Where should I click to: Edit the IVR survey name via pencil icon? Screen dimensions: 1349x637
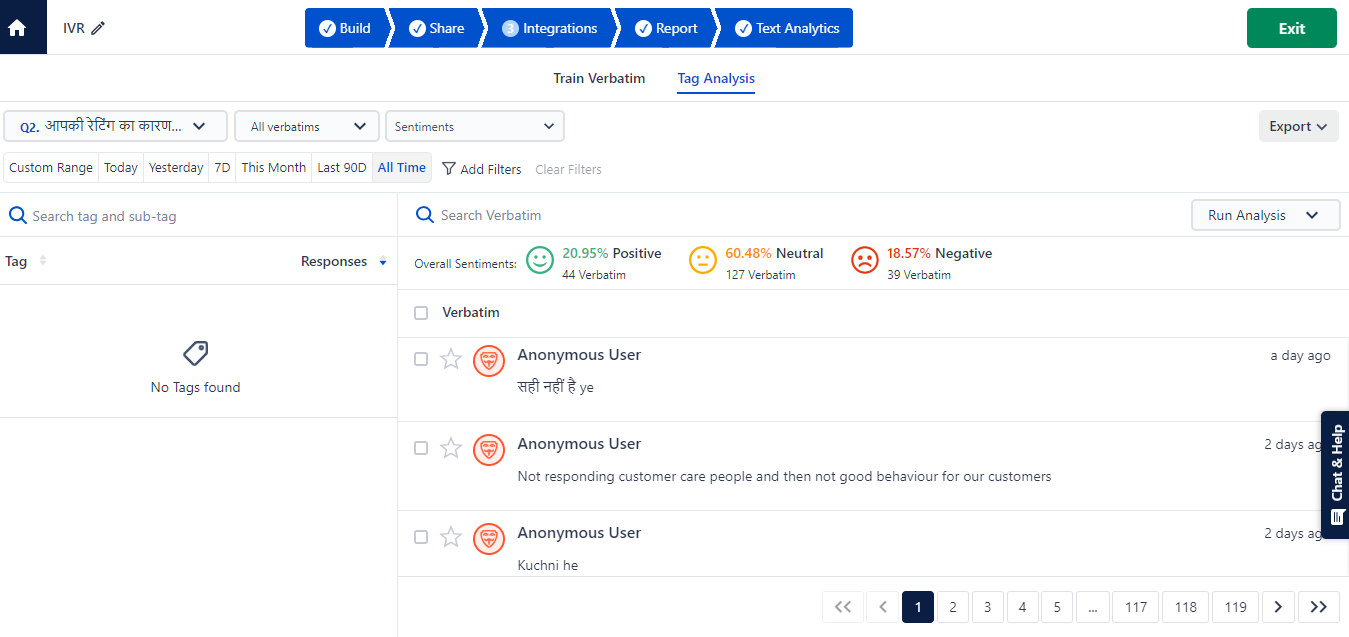coord(100,28)
